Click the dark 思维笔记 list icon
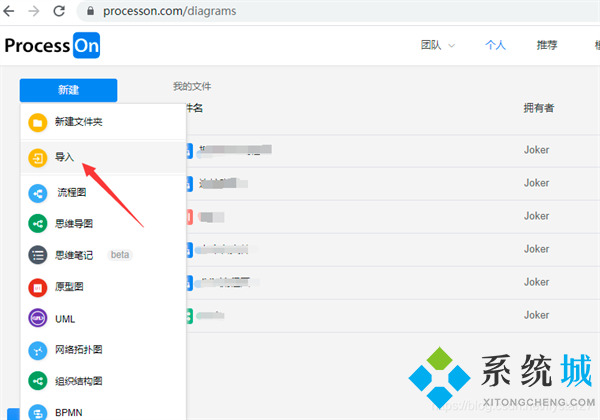 [x=38, y=255]
